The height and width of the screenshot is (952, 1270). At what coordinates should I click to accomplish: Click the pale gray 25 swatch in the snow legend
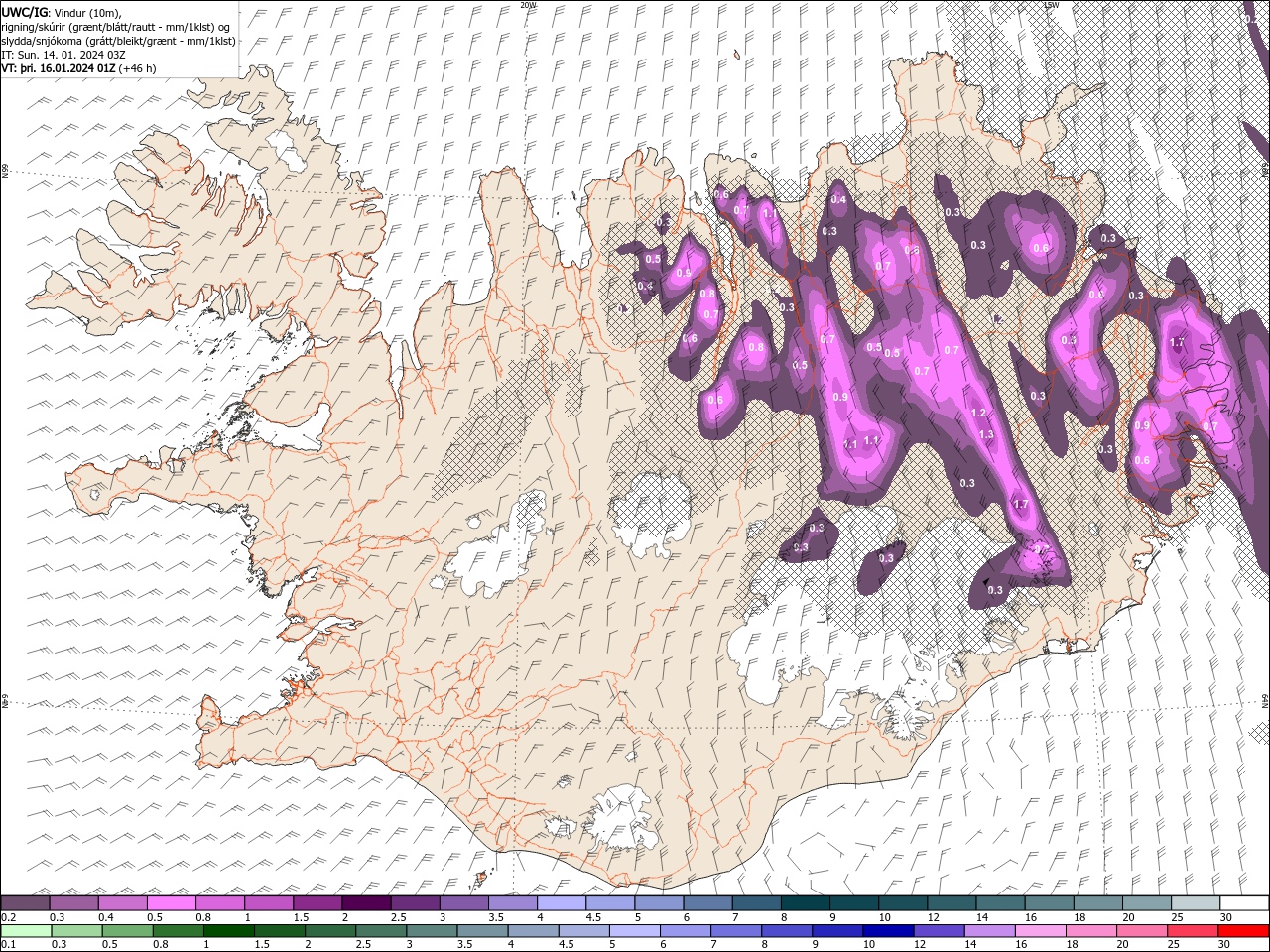tap(1197, 902)
